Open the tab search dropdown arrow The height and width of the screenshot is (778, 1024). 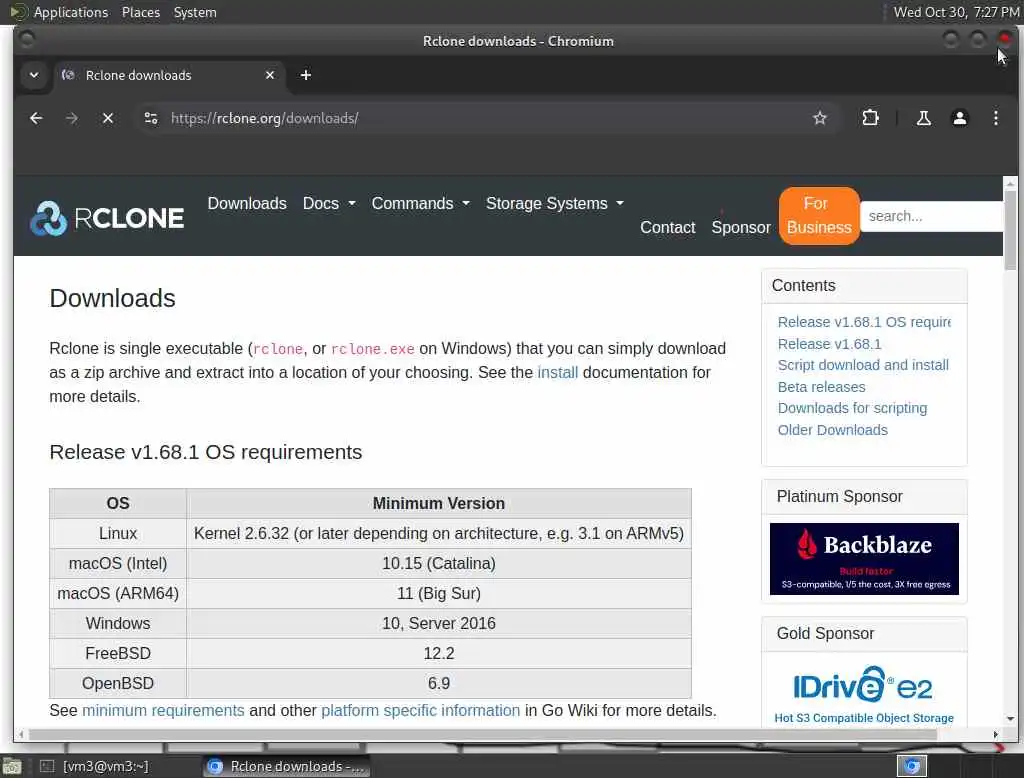(34, 75)
